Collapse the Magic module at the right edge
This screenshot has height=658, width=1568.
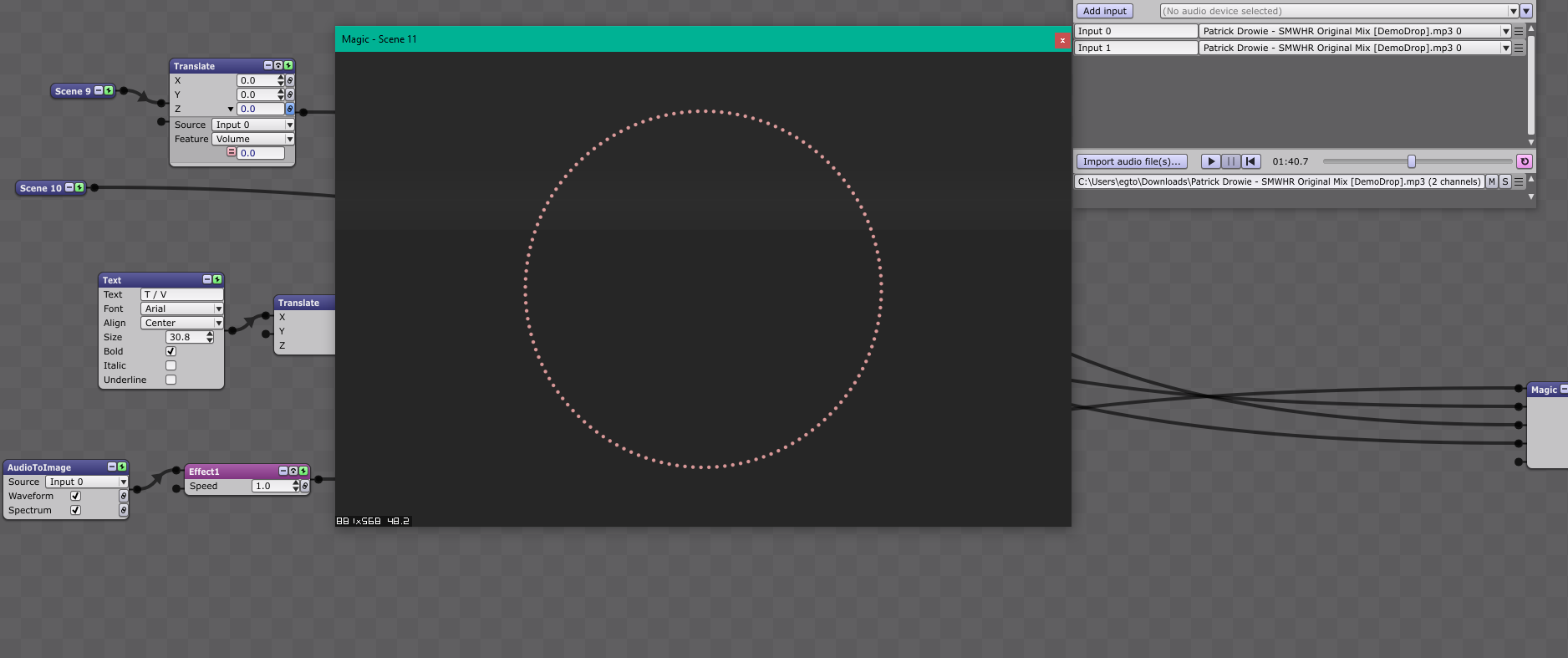[1564, 389]
